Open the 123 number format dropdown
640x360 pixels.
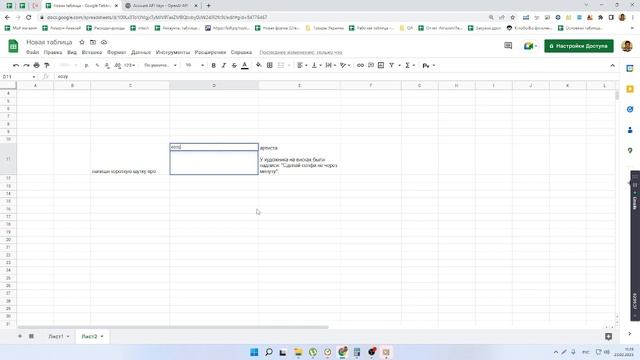tap(129, 65)
